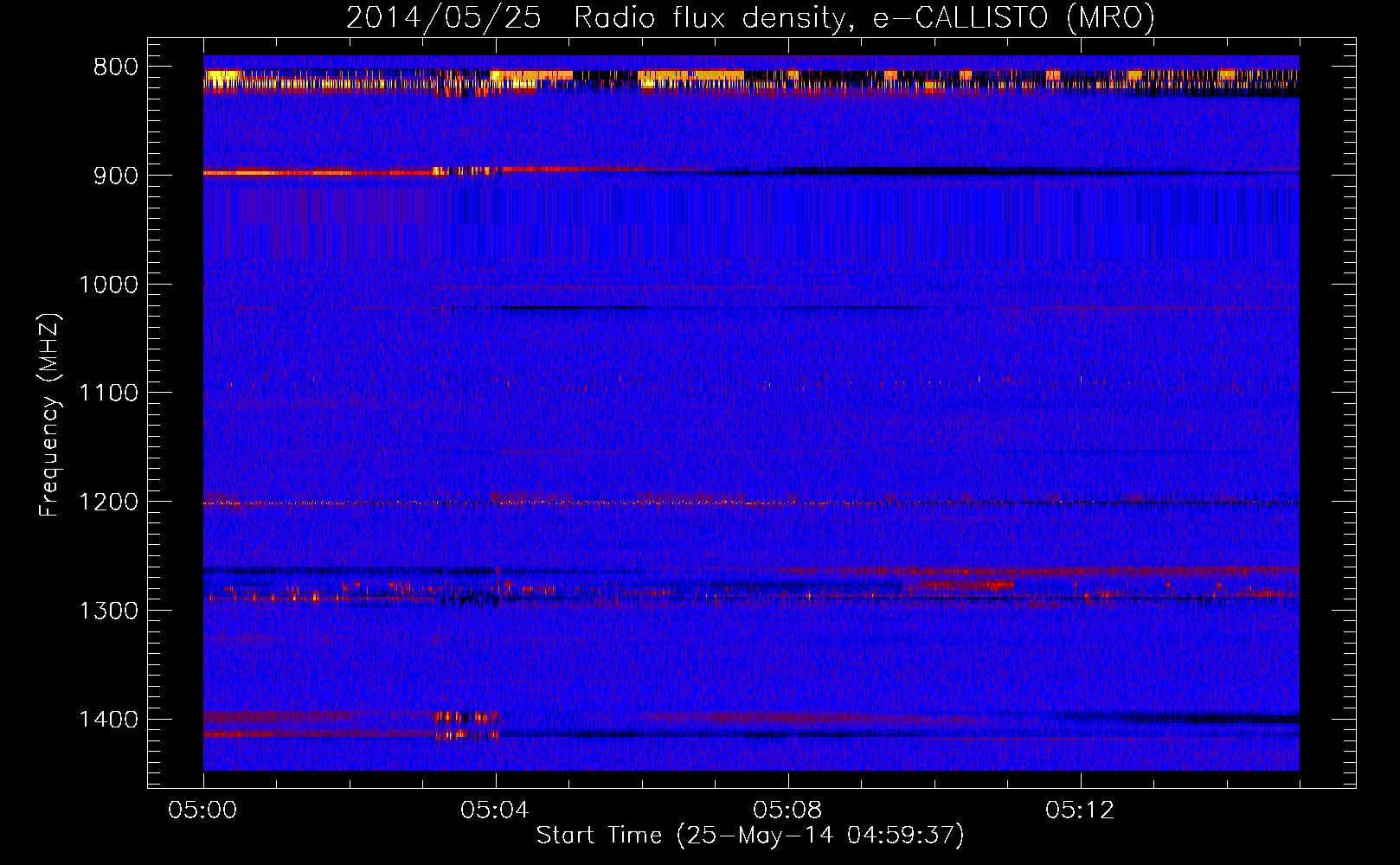Screen dimensions: 1400x865
Task: Click the 1300 frequency tick label
Action: tap(108, 611)
